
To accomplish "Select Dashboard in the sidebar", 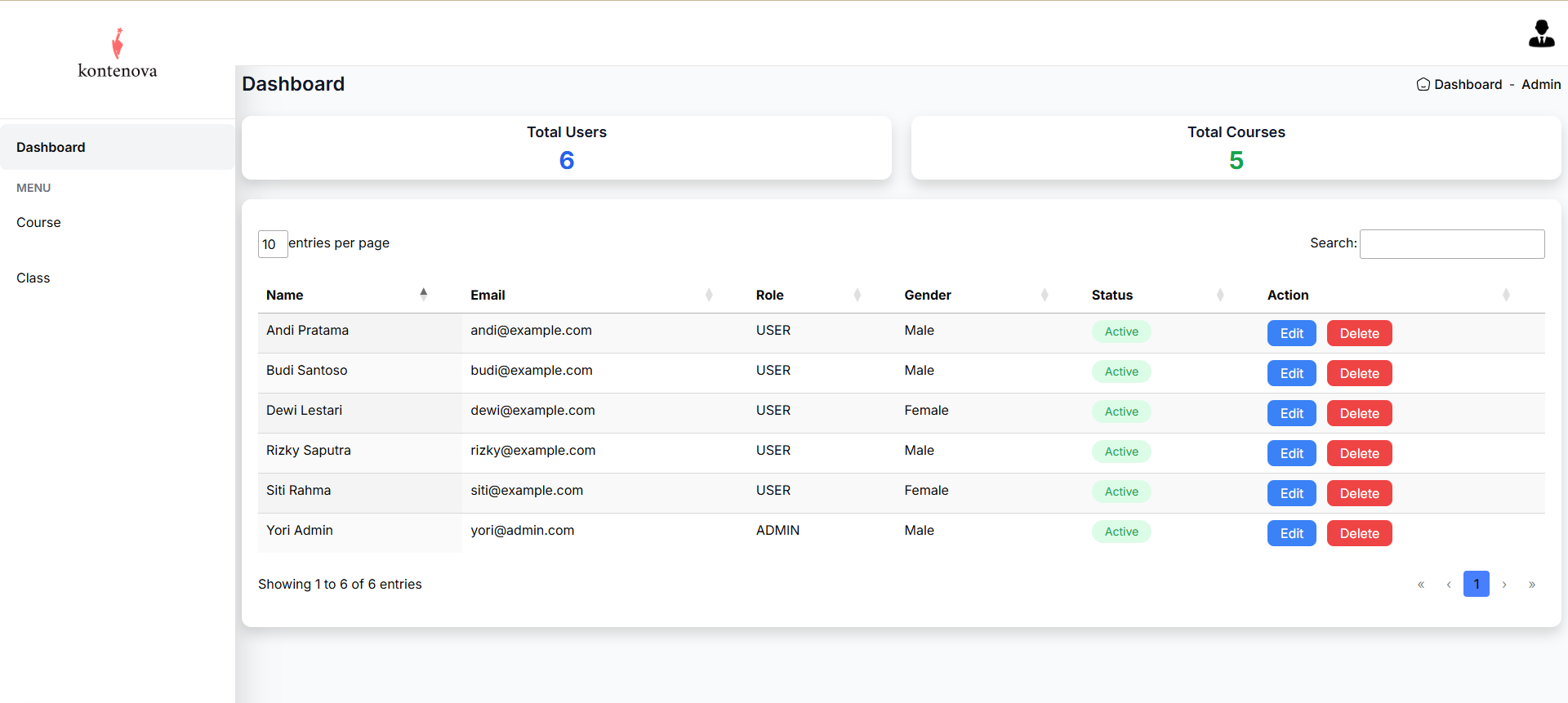I will coord(51,148).
